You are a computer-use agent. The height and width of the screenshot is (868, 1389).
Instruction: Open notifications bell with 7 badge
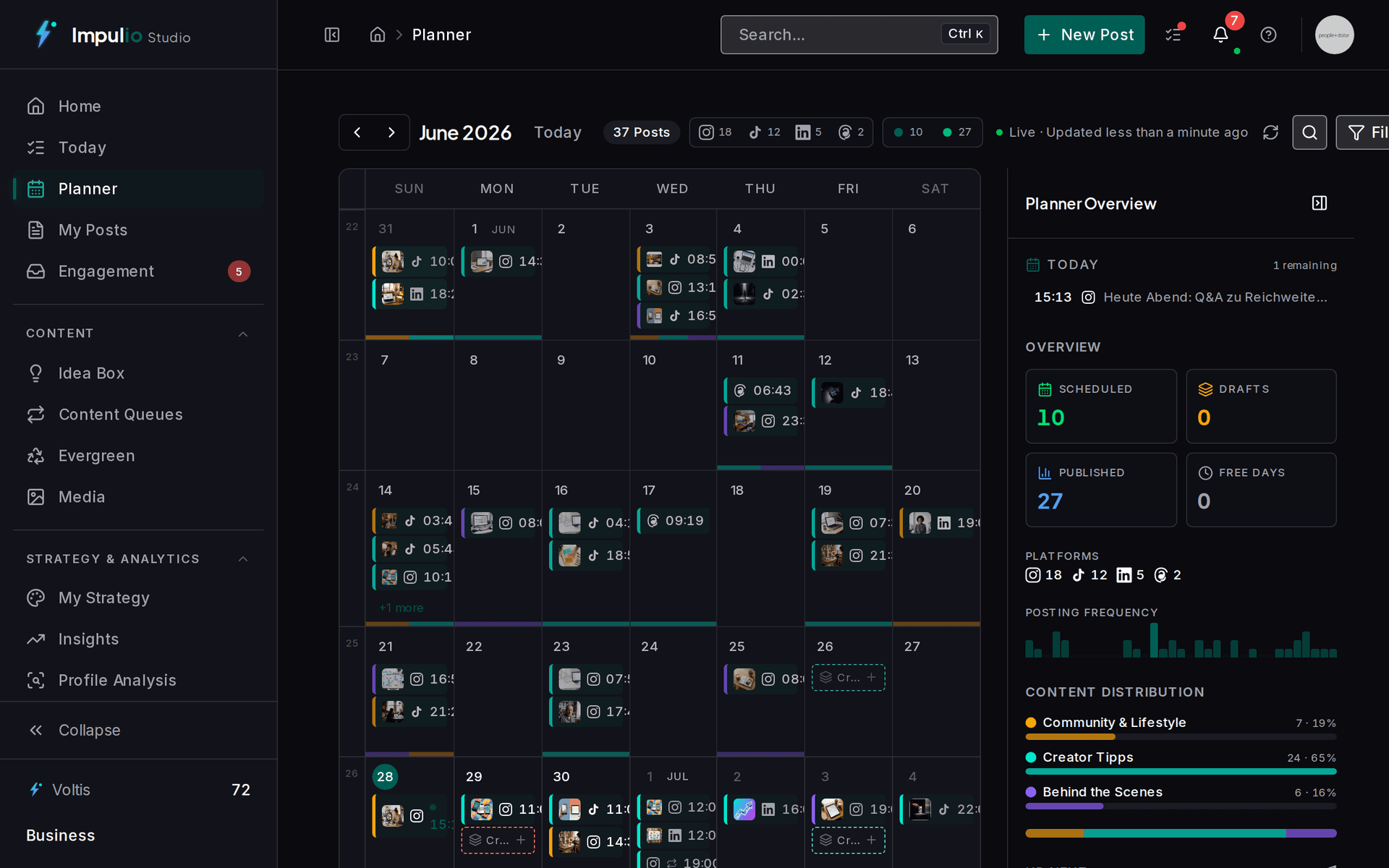(x=1221, y=35)
